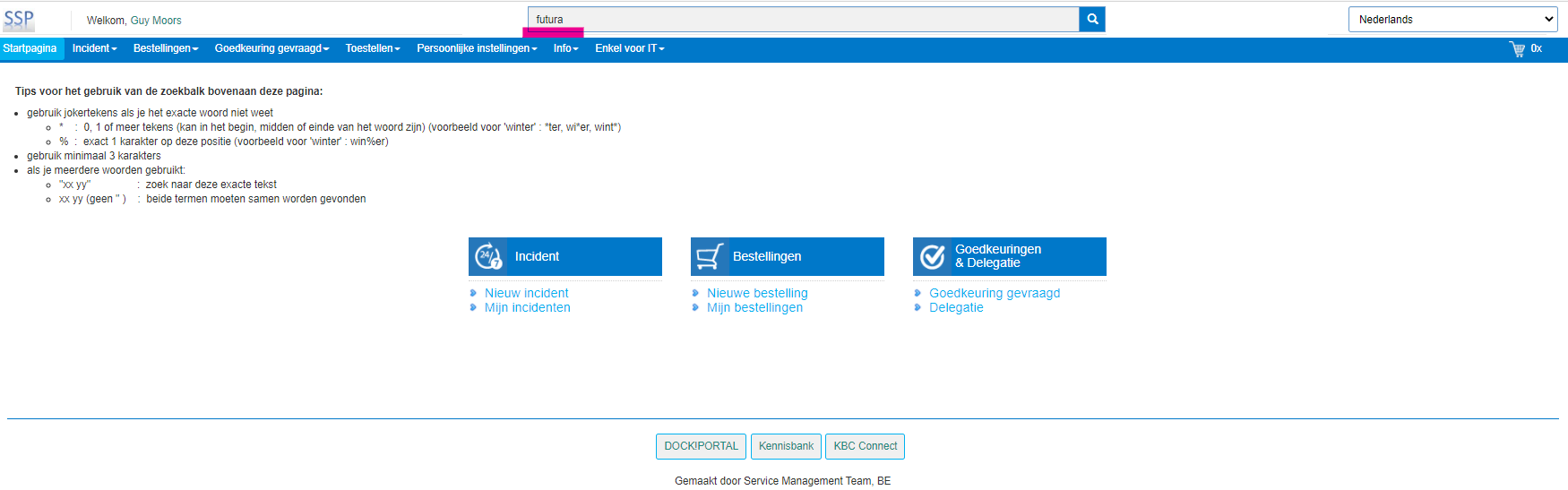Go to the Startpagina tab
Viewport: 1568px width, 490px height.
click(x=30, y=48)
